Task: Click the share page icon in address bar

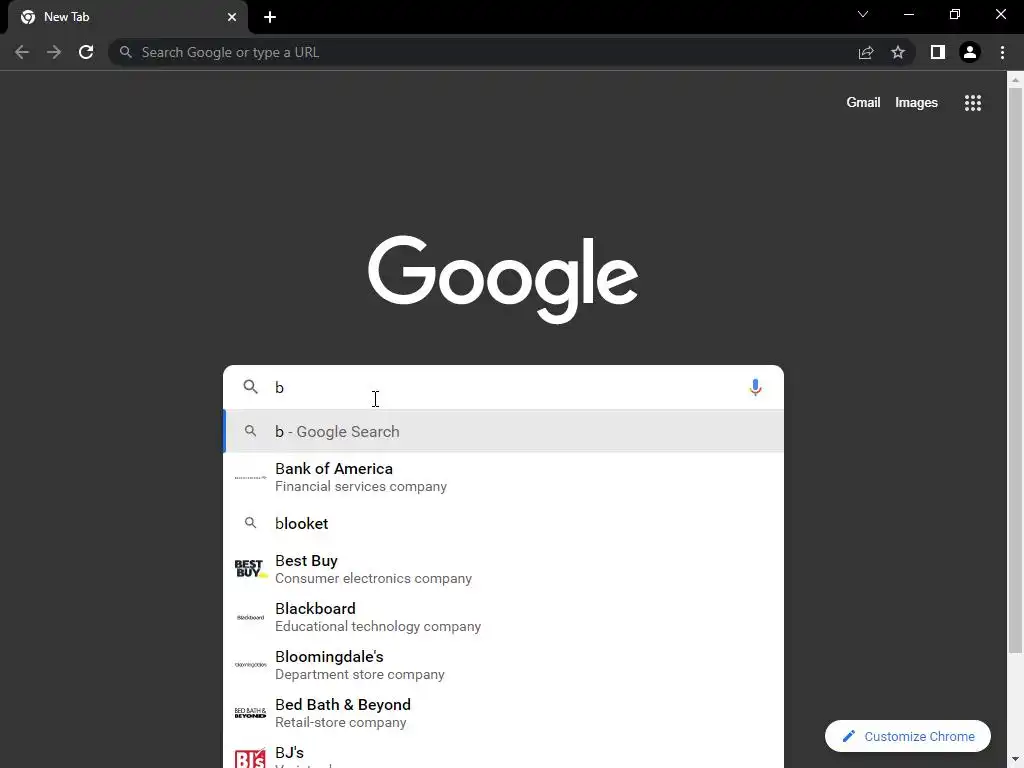Action: coord(866,52)
